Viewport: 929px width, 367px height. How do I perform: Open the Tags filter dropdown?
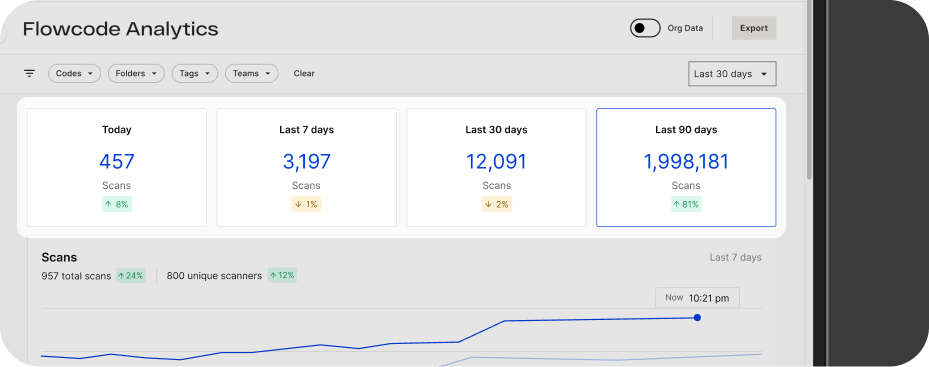[x=195, y=74]
